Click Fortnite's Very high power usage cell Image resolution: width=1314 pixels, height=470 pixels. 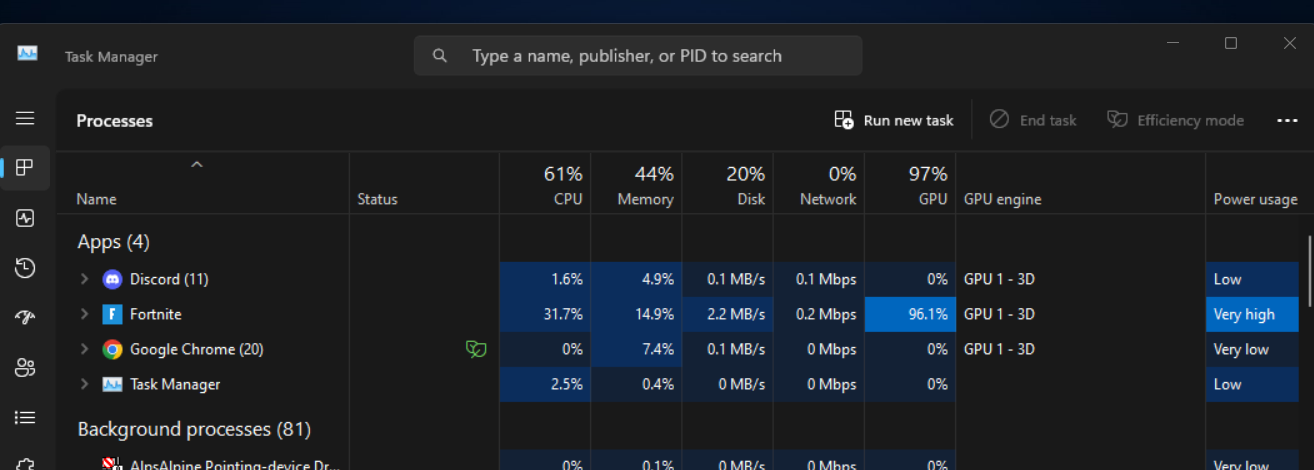click(1252, 314)
